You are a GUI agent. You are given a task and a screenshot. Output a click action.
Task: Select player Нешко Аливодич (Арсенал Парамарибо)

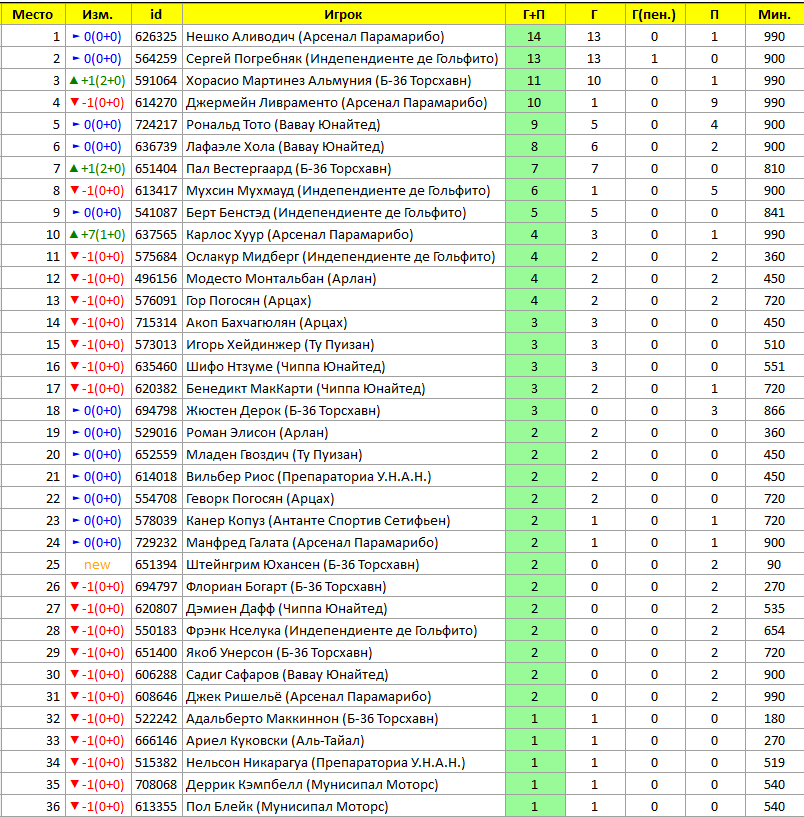(x=315, y=36)
